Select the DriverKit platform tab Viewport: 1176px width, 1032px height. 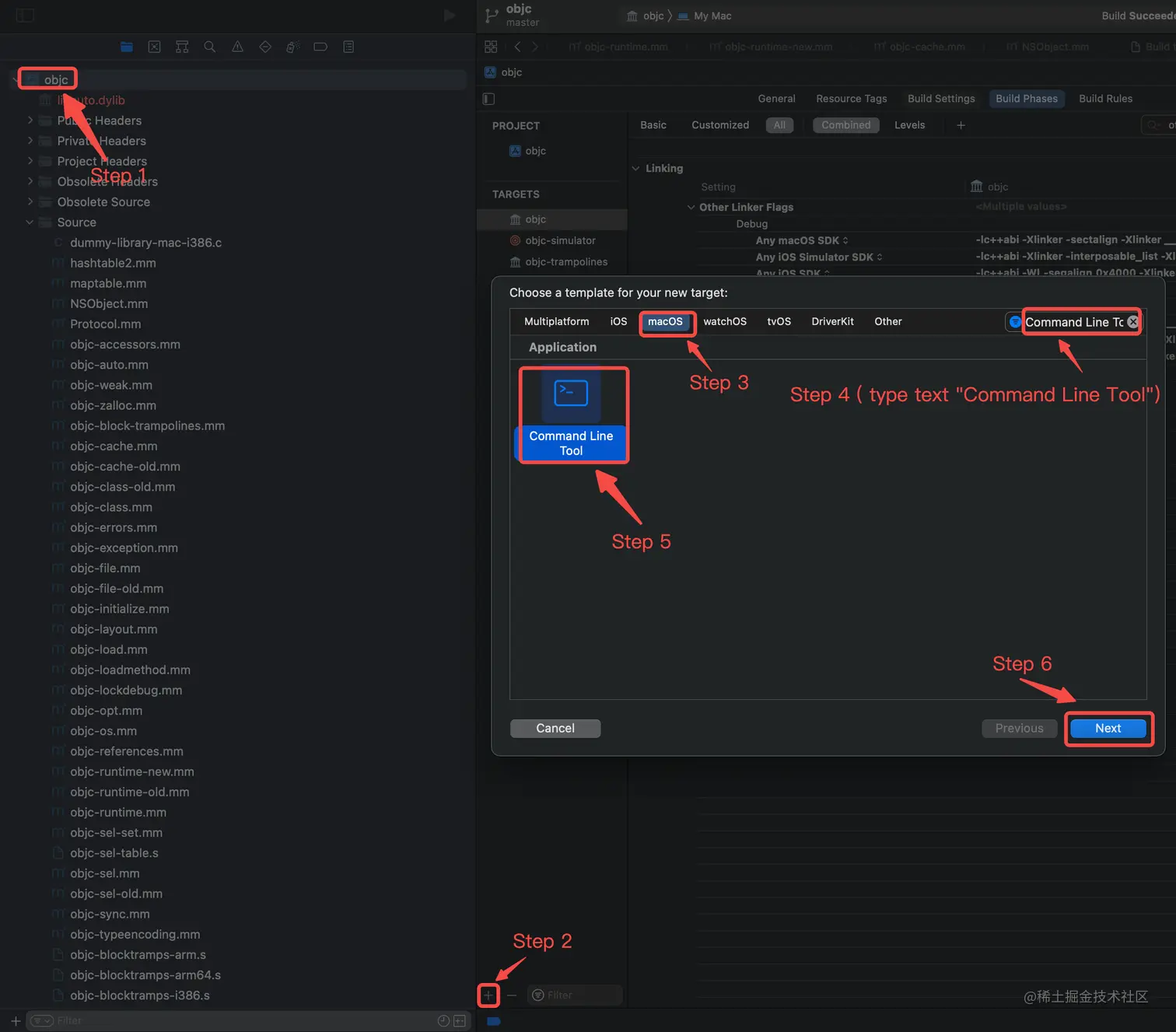(x=832, y=322)
